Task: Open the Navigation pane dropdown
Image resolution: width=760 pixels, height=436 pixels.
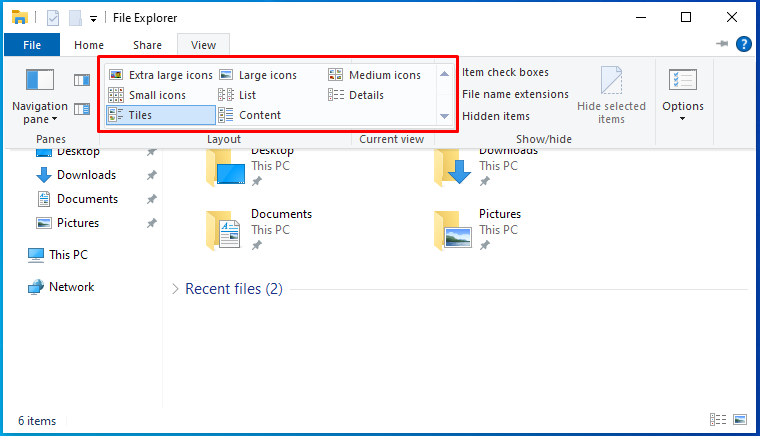Action: click(x=40, y=112)
